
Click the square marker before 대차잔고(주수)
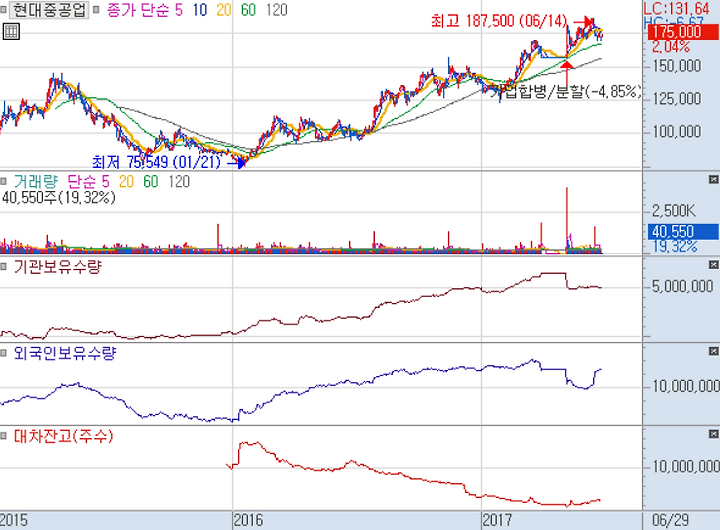click(x=4, y=436)
